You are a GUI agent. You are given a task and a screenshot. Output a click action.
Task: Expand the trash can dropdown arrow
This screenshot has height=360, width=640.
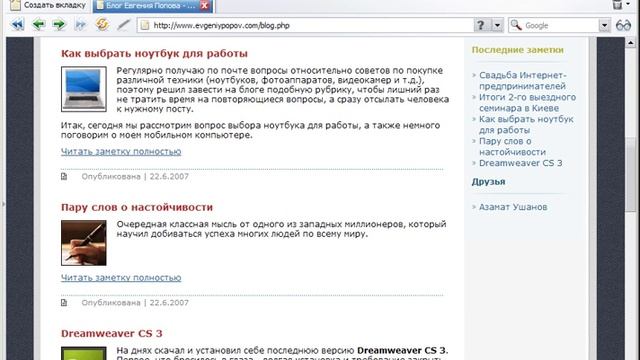628,4
